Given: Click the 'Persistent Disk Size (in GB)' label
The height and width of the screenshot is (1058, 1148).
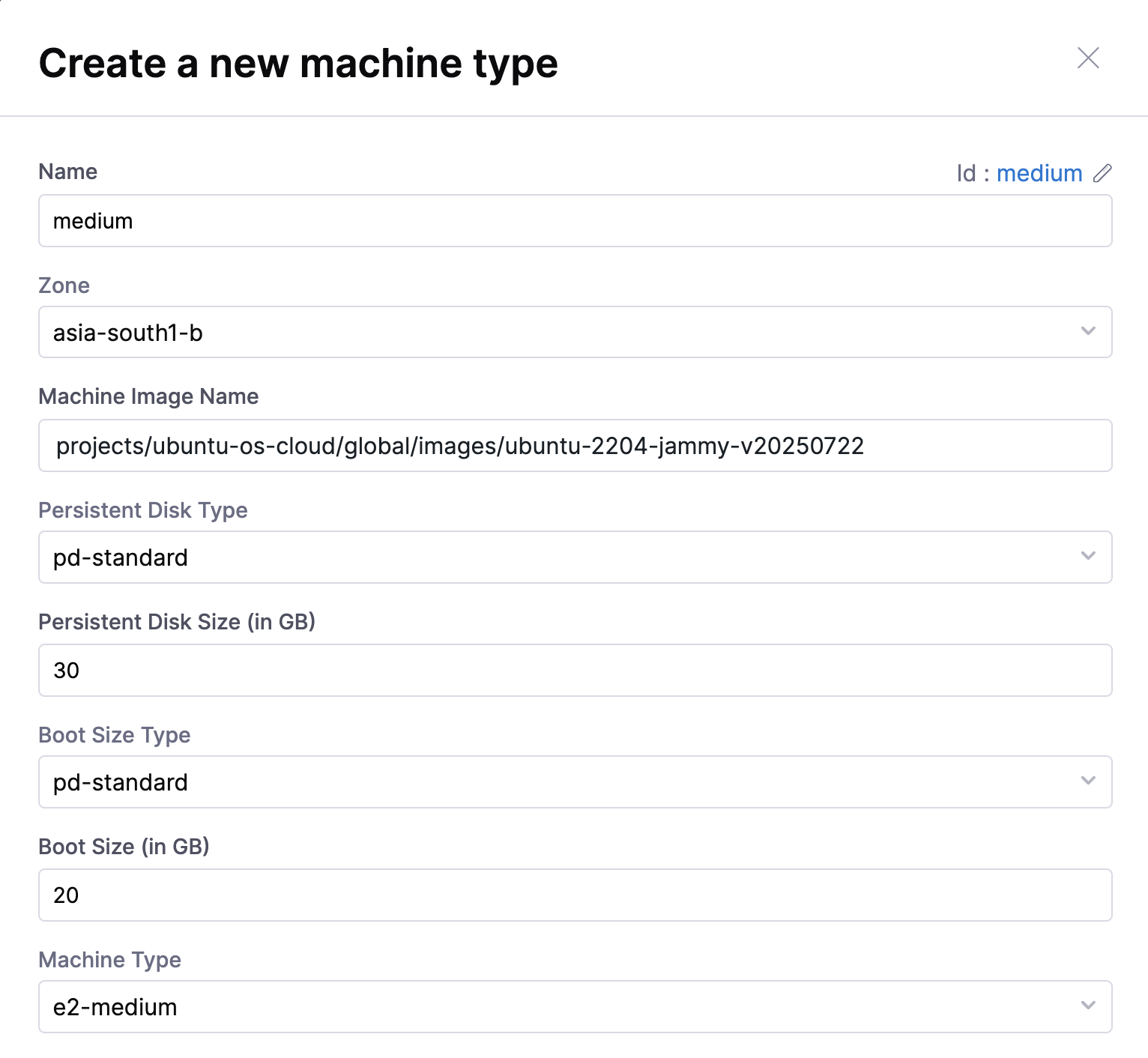Looking at the screenshot, I should 177,622.
